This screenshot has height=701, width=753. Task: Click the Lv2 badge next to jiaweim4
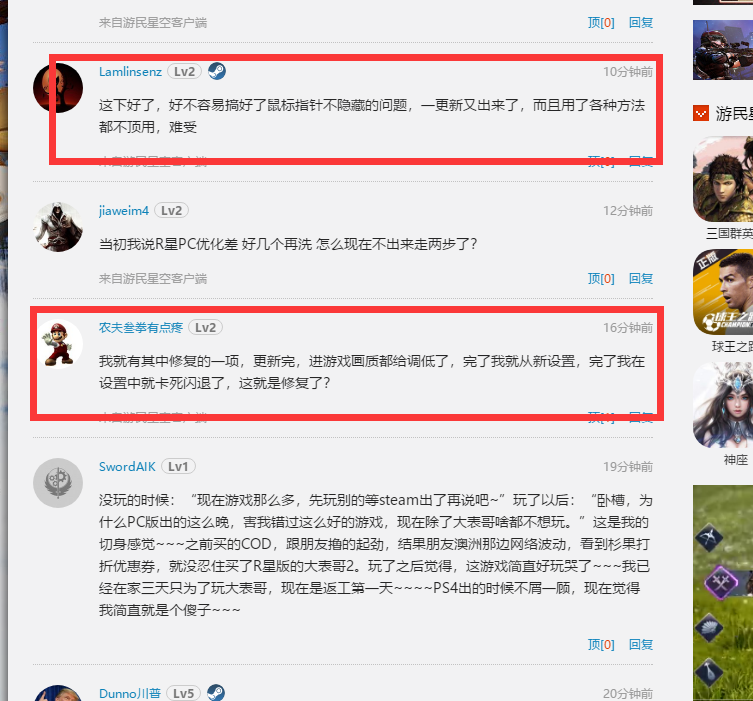[x=171, y=211]
